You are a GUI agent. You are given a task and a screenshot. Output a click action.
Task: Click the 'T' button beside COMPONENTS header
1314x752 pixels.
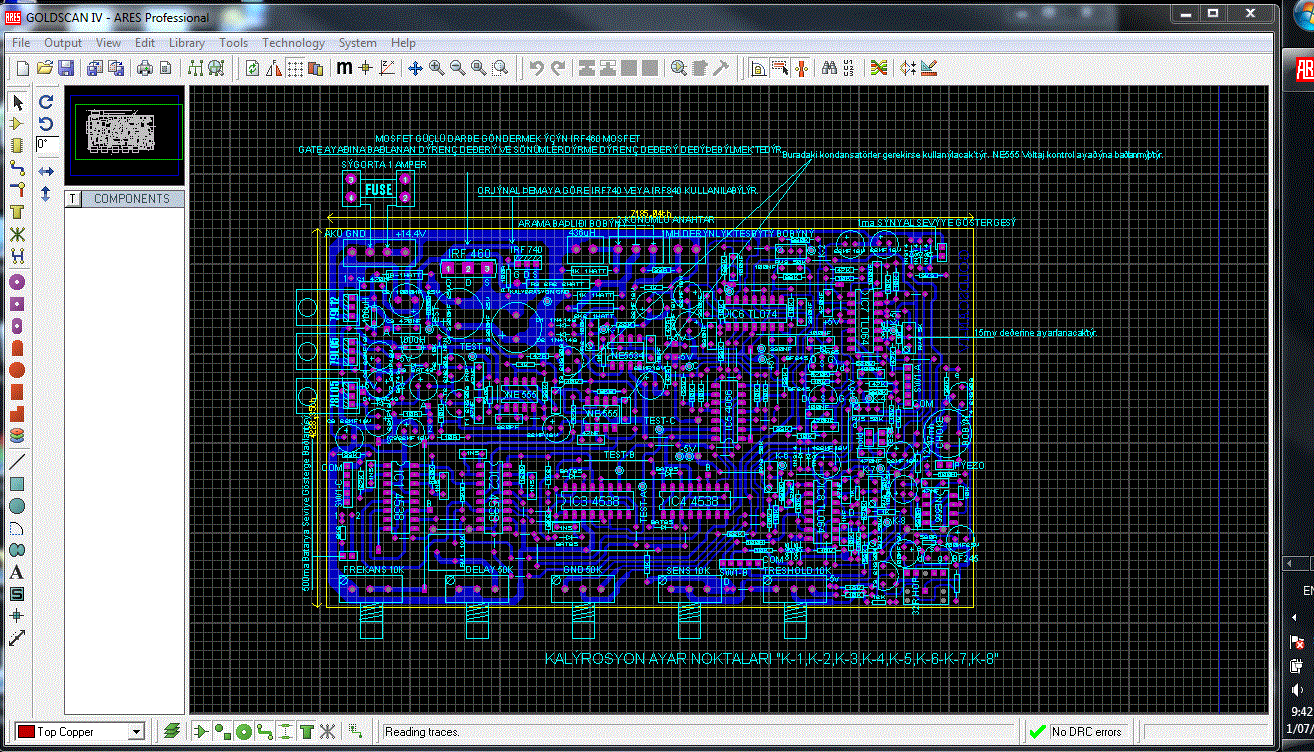[x=73, y=199]
